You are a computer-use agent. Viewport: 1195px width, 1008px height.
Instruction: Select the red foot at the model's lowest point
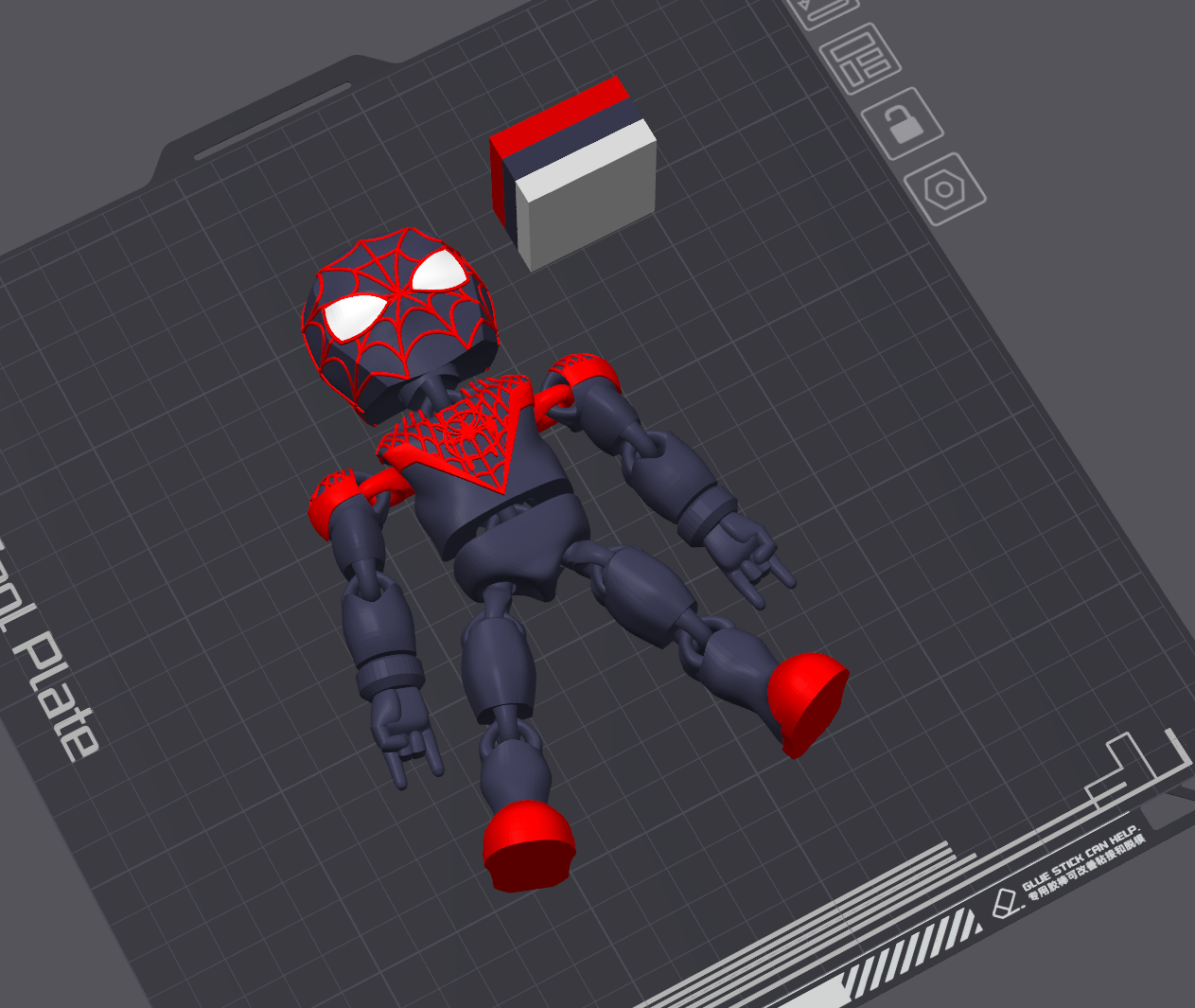click(x=528, y=844)
